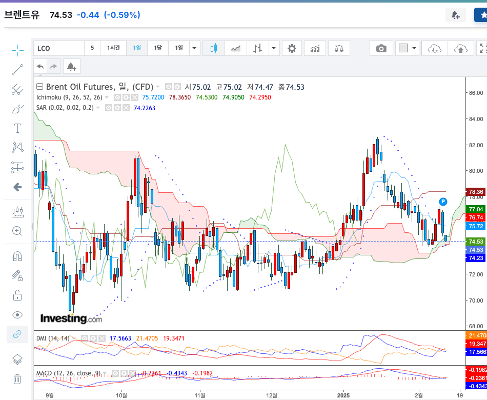Click the LCO symbol input field
This screenshot has width=487, height=400.
[x=59, y=48]
